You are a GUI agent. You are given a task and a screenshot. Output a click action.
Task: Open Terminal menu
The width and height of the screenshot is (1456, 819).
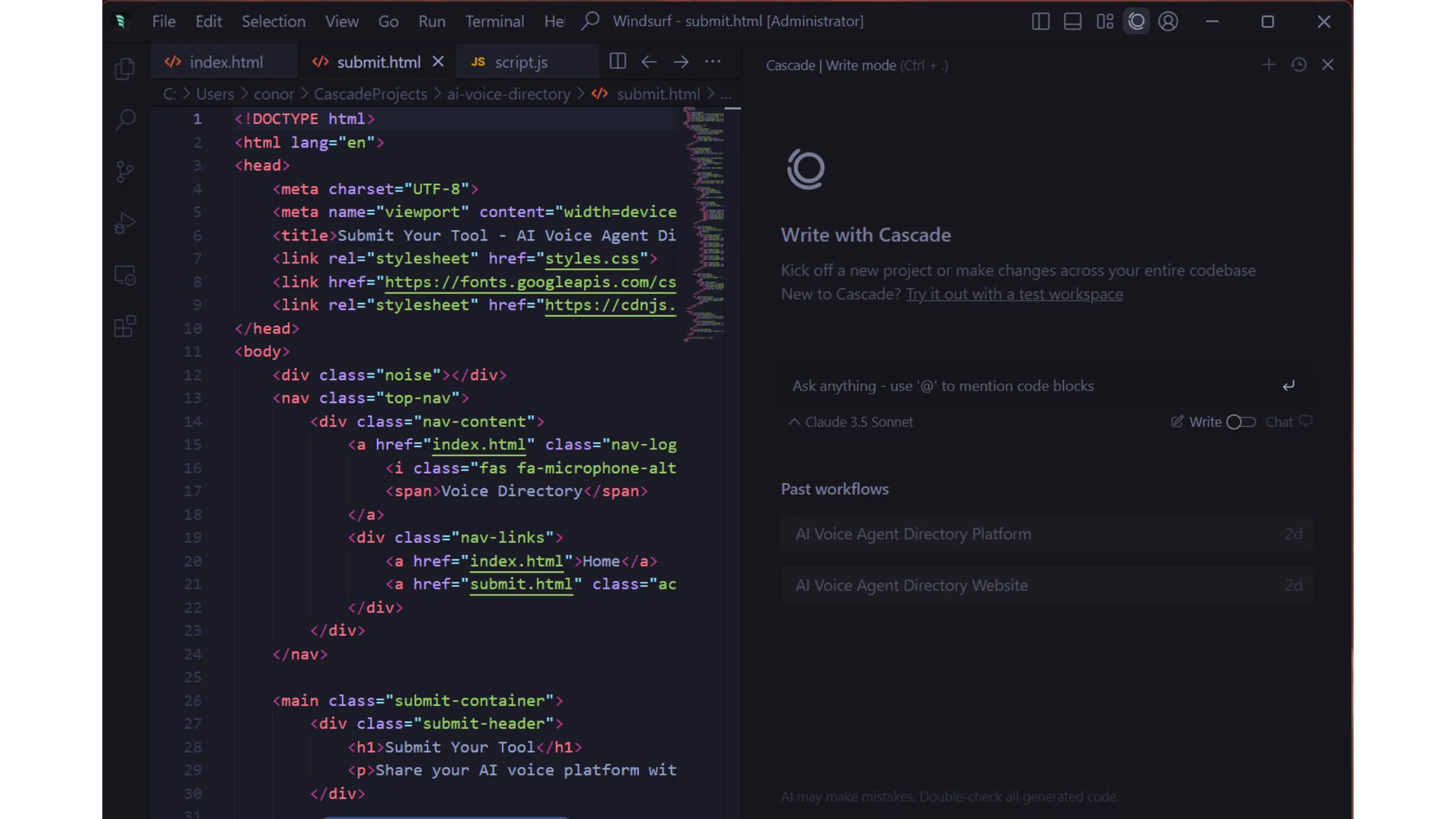[x=495, y=21]
